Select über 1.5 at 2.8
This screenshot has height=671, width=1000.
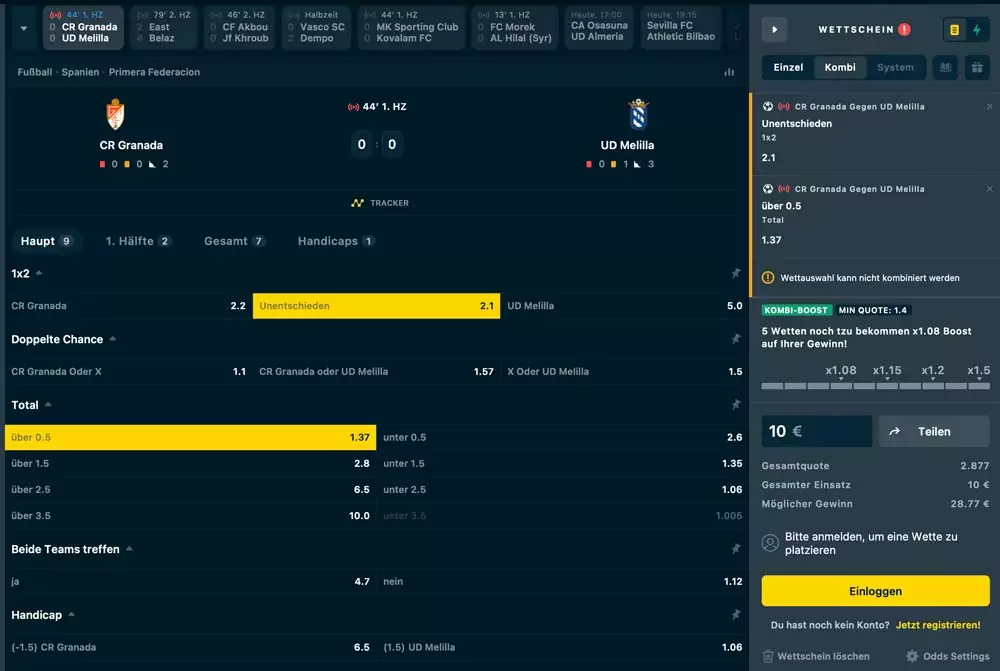pyautogui.click(x=190, y=463)
